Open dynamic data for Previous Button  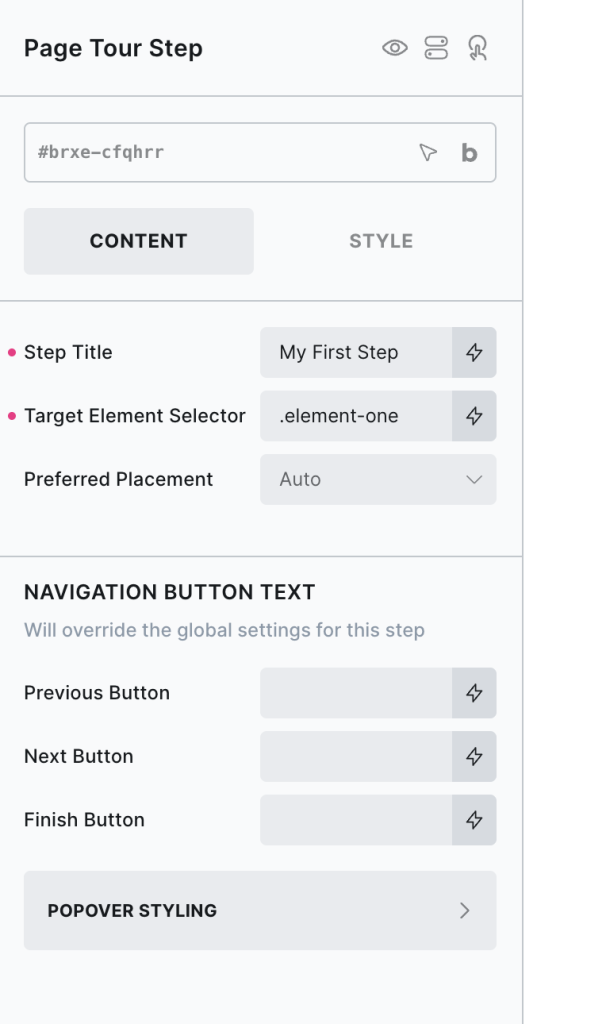[x=474, y=693]
